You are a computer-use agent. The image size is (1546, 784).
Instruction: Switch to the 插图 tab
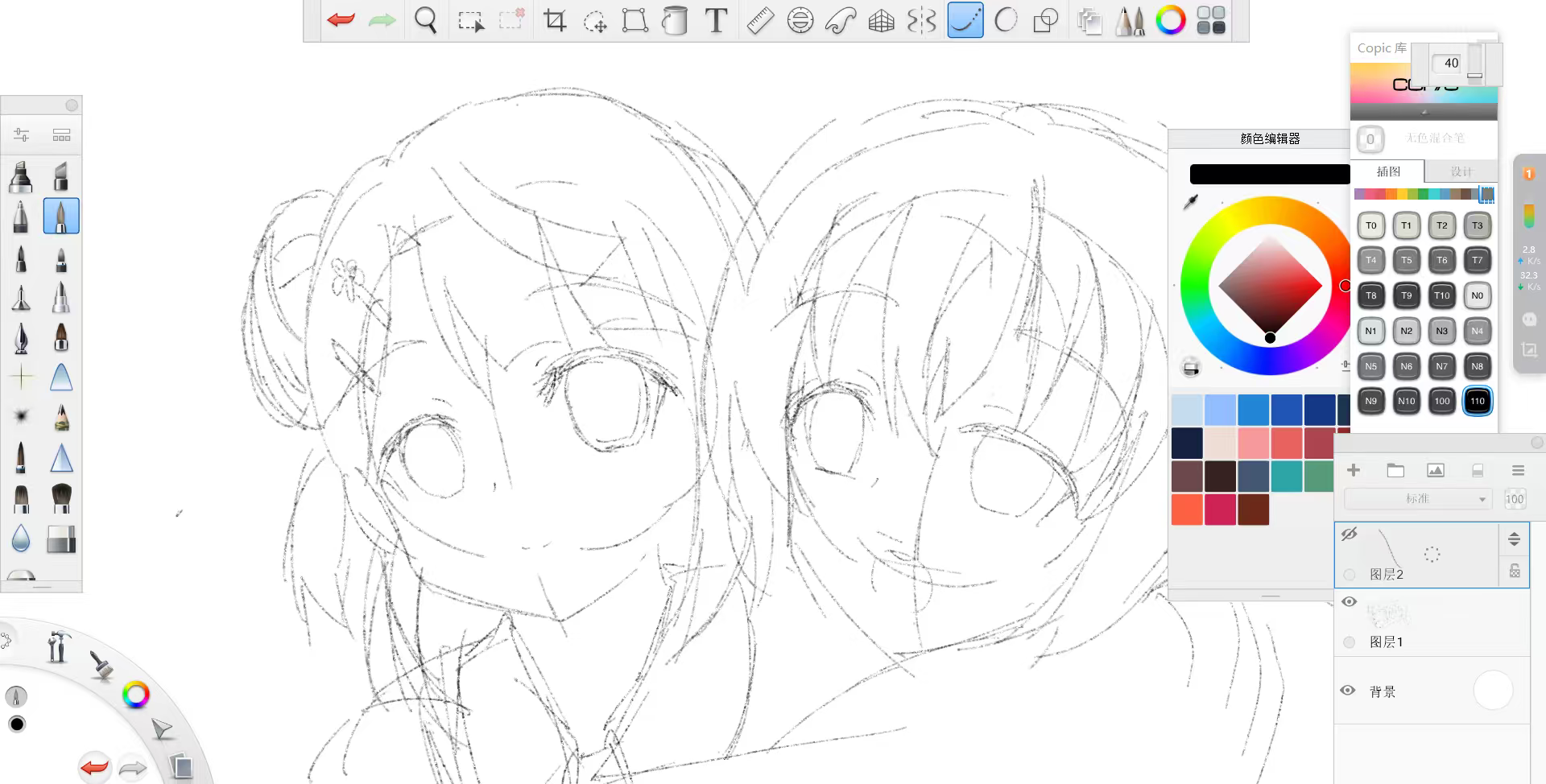coord(1388,171)
